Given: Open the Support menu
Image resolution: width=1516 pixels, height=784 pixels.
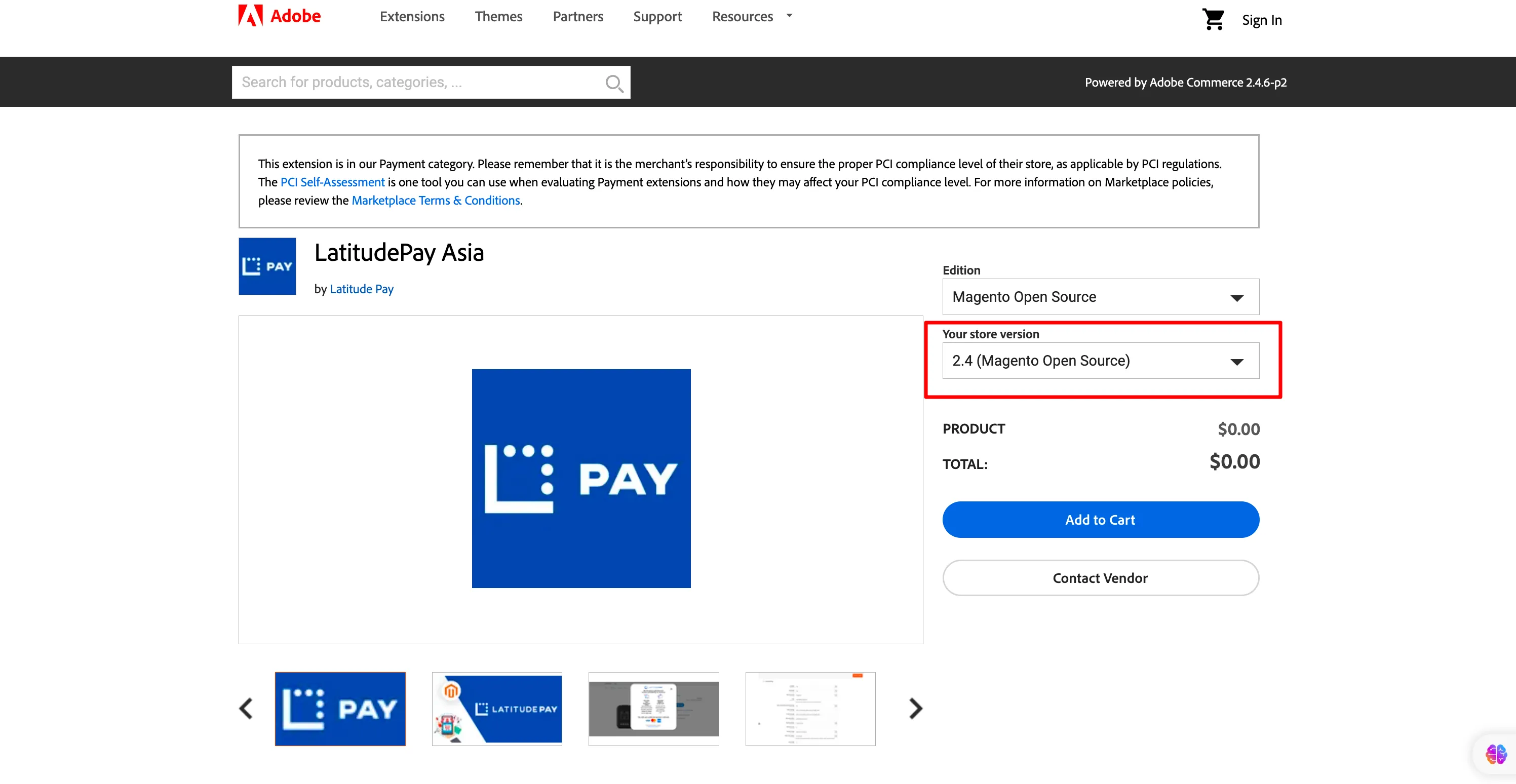Looking at the screenshot, I should [x=657, y=17].
